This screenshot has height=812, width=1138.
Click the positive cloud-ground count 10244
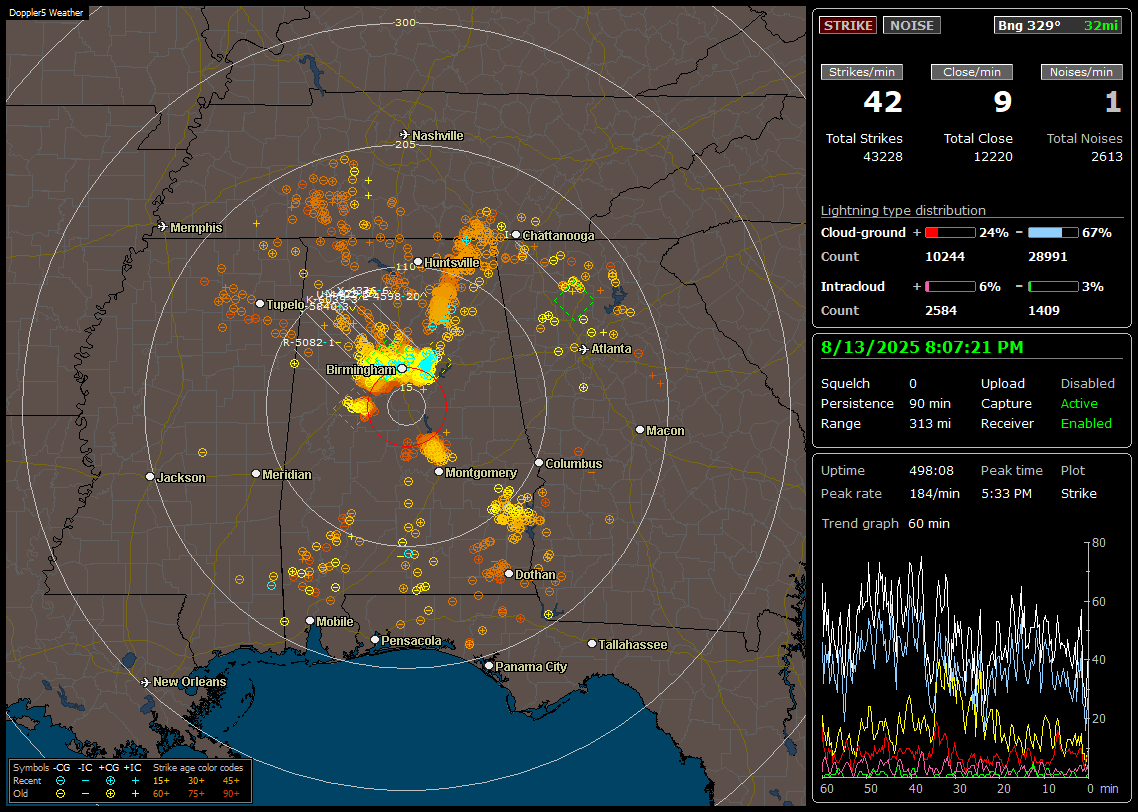tap(944, 257)
